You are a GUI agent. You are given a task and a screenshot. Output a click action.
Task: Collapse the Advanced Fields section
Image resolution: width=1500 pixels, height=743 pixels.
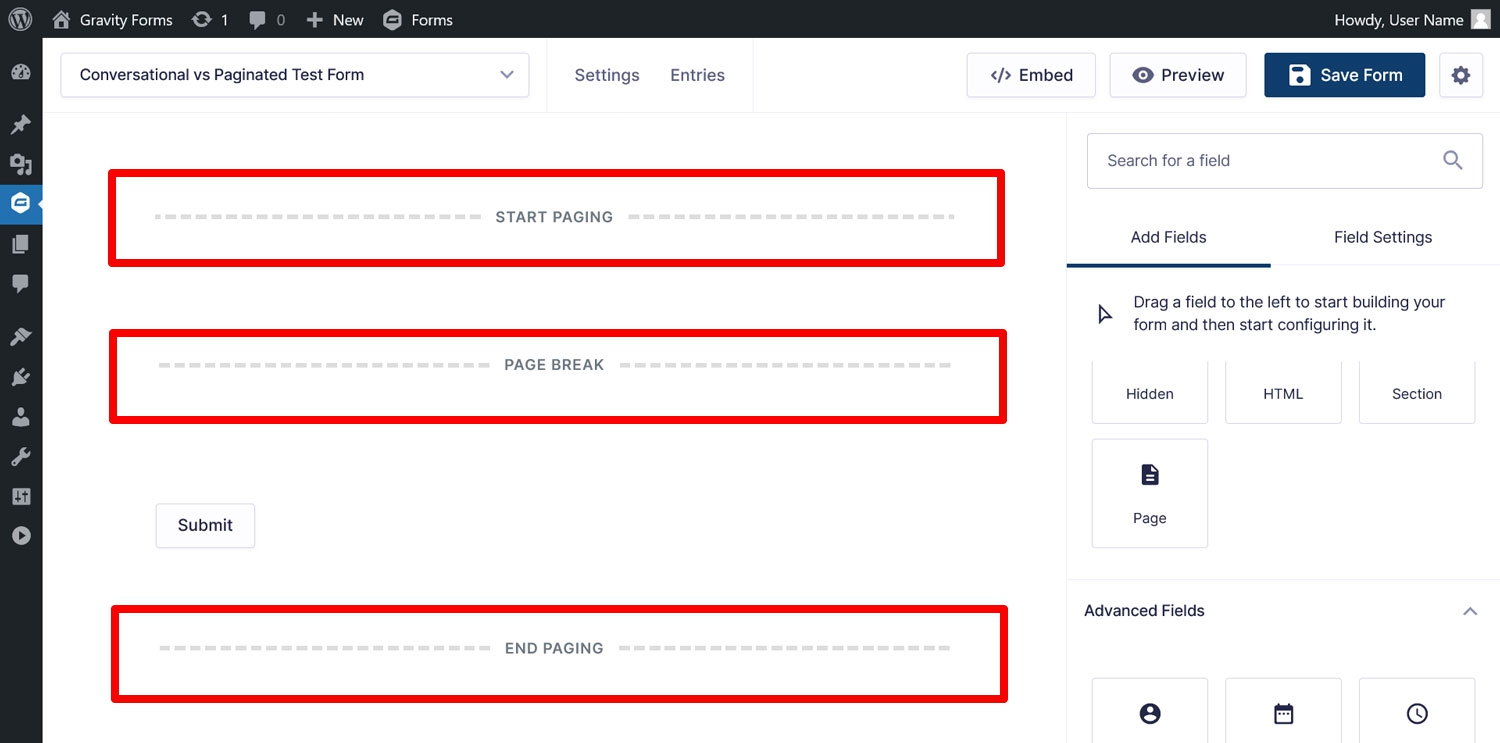(x=1470, y=611)
